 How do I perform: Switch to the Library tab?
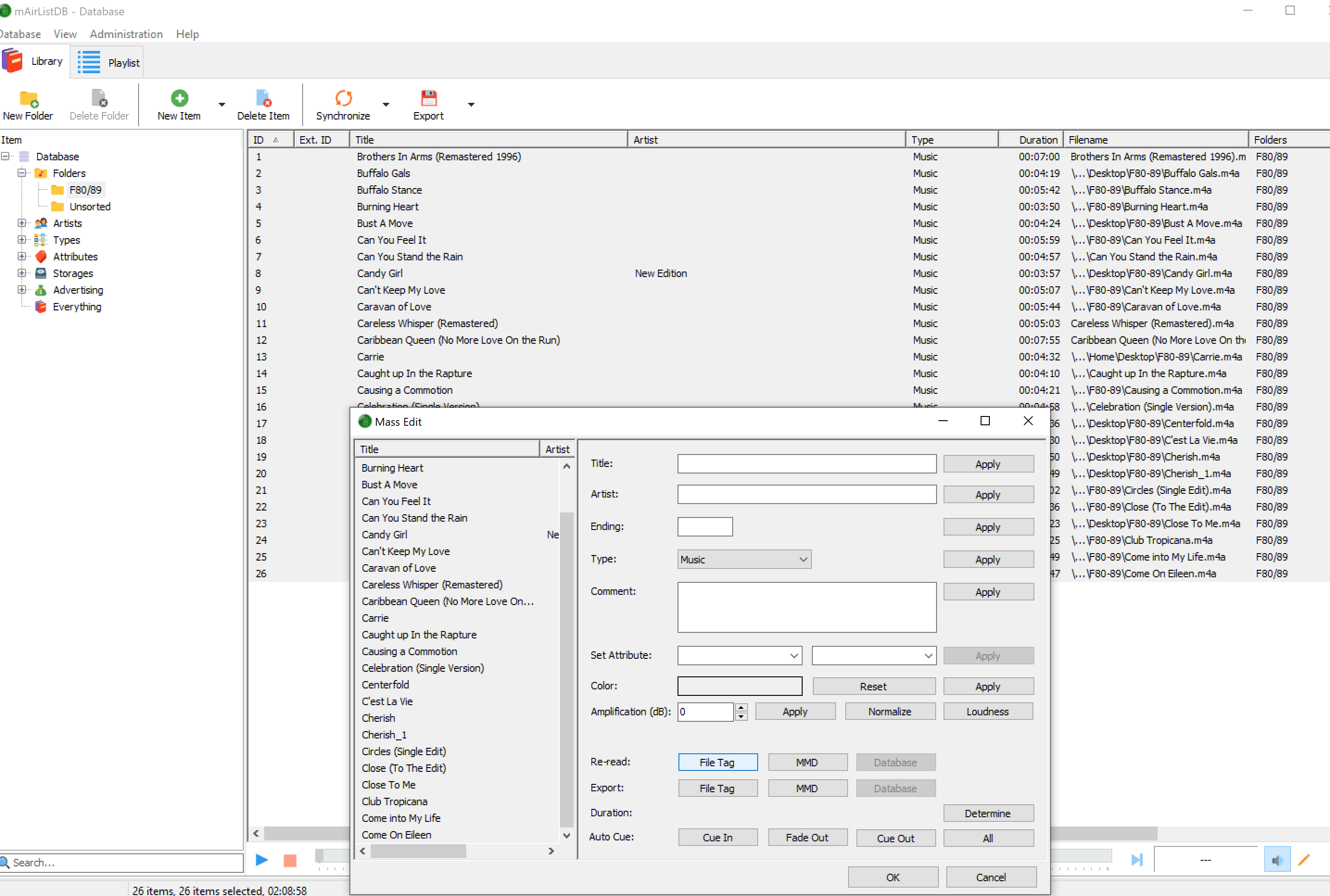pos(34,61)
